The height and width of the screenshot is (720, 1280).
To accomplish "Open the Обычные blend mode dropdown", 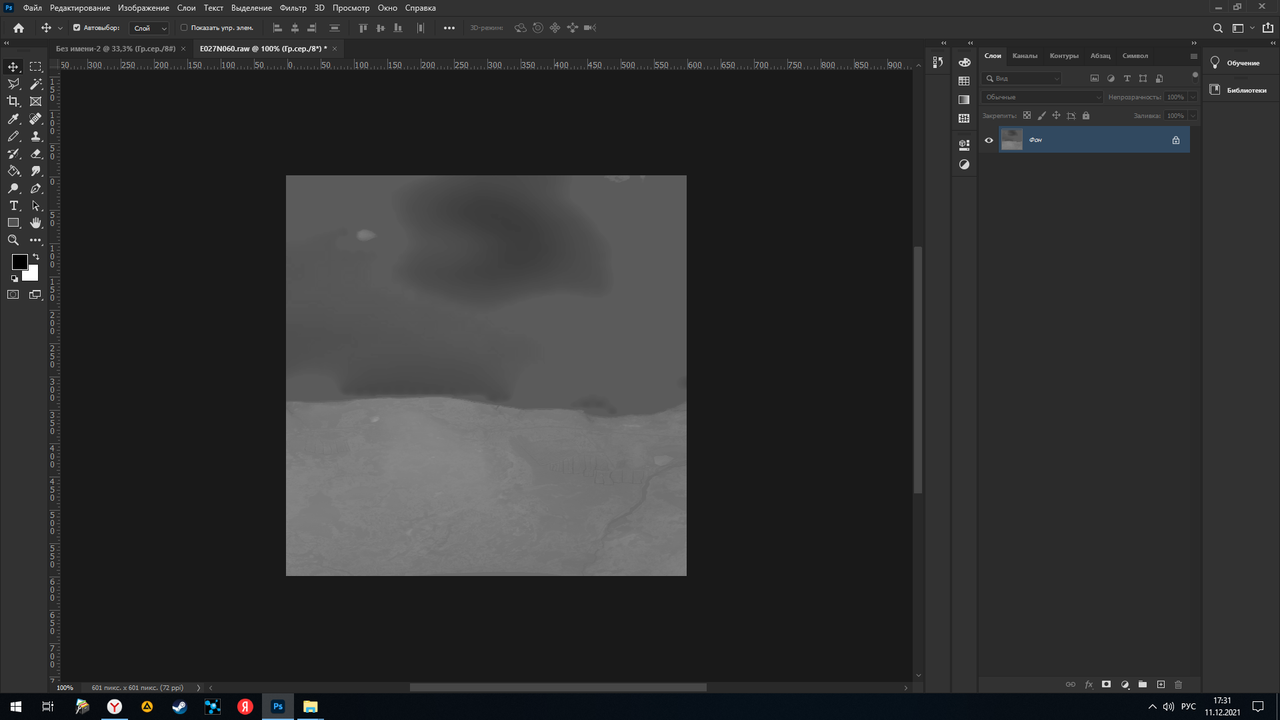I will [1043, 97].
